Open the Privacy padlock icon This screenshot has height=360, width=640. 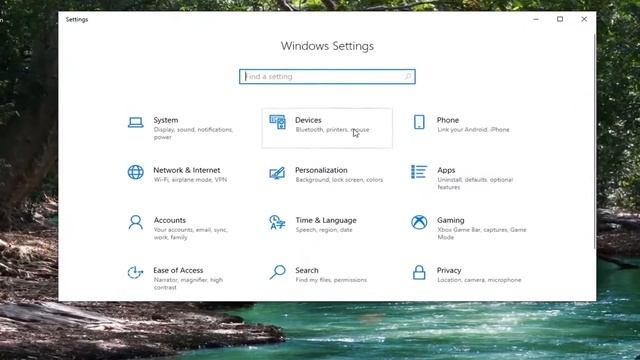click(419, 273)
